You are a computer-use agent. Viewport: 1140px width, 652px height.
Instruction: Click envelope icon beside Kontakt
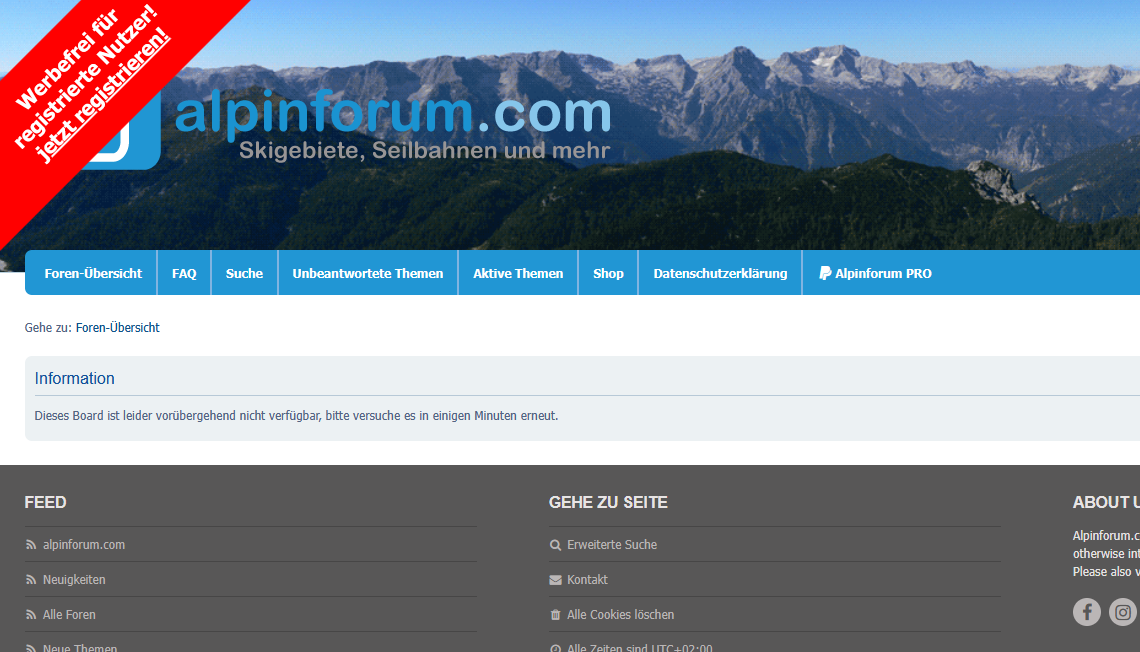tap(555, 580)
